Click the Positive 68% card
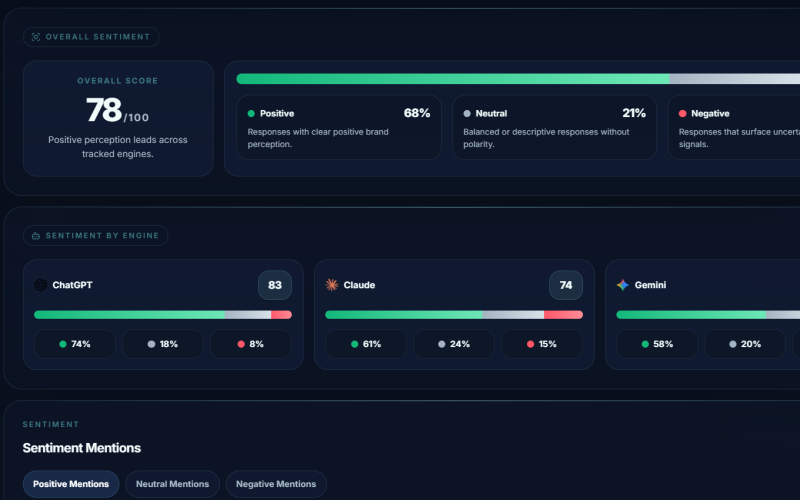The width and height of the screenshot is (800, 500). coord(339,127)
